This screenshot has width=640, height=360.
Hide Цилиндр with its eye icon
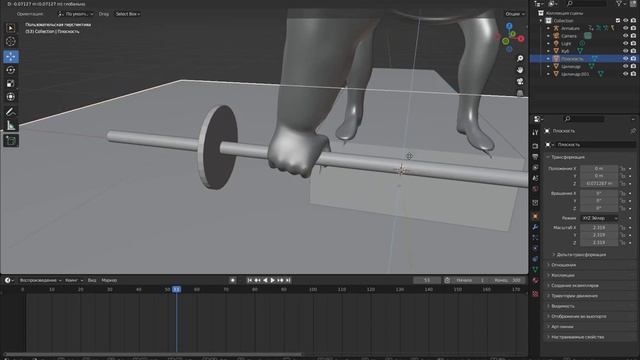[625, 66]
